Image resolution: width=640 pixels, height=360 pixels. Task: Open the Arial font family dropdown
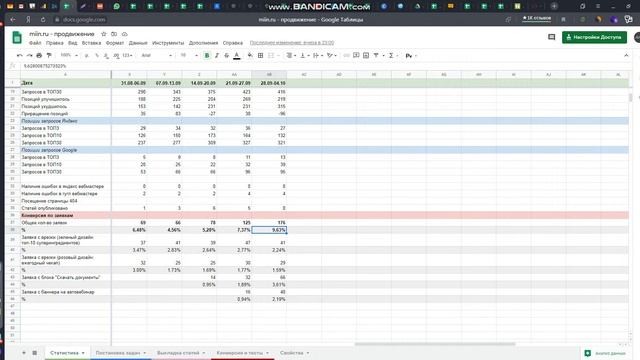tap(156, 56)
